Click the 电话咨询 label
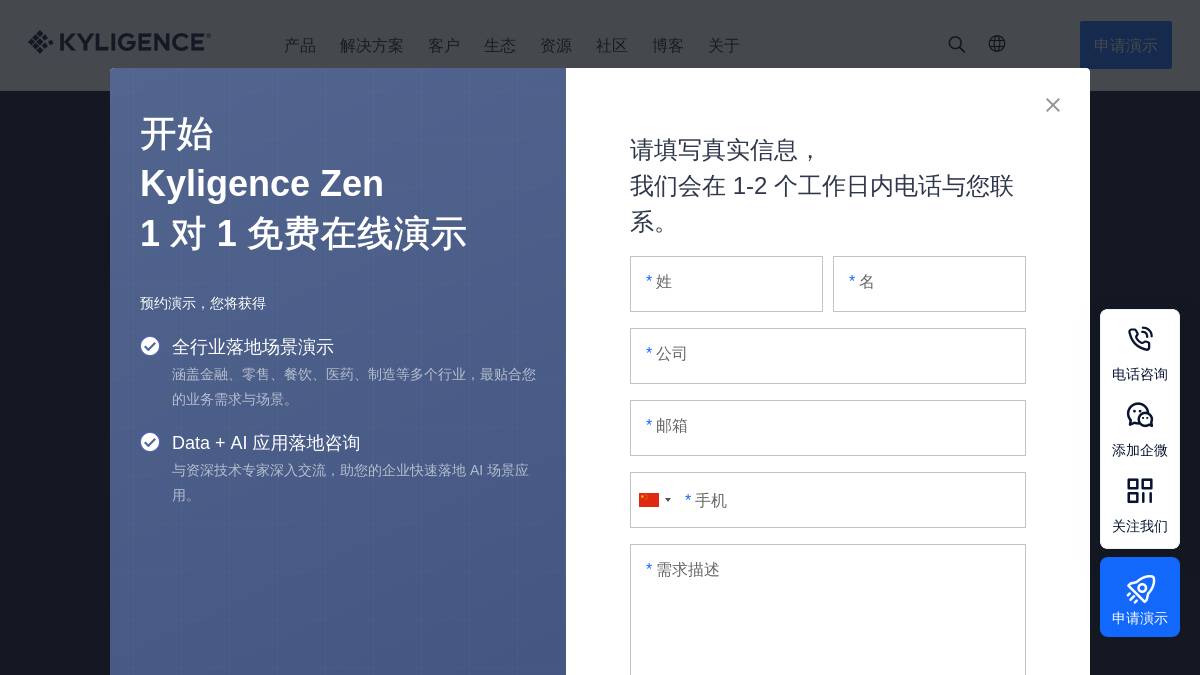Image resolution: width=1200 pixels, height=675 pixels. click(1140, 374)
